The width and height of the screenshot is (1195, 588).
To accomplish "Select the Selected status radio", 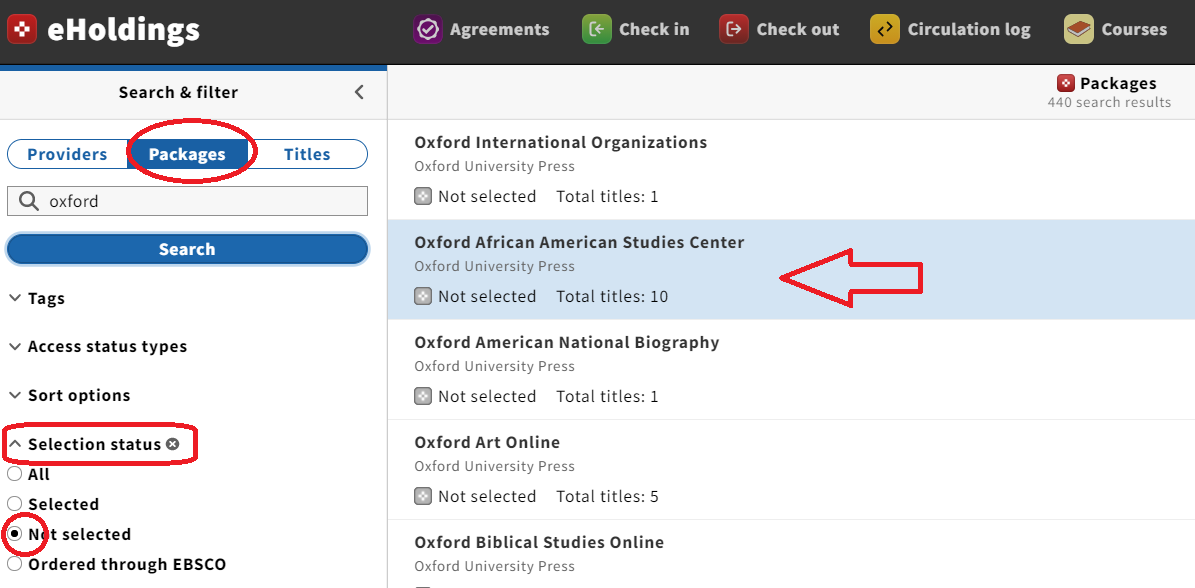I will (14, 504).
